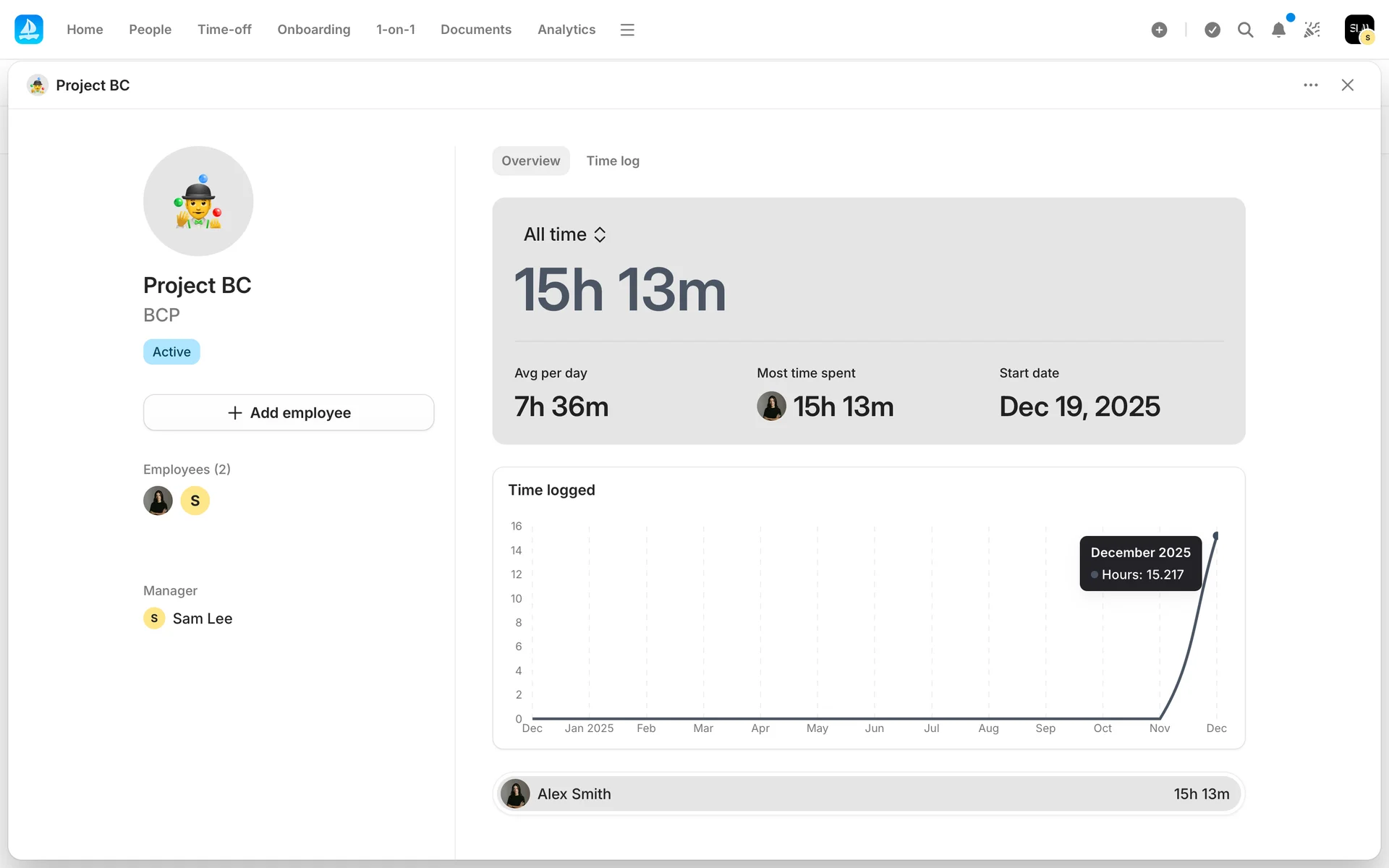Click the Project BC juggler avatar
This screenshot has height=868, width=1389.
click(198, 201)
